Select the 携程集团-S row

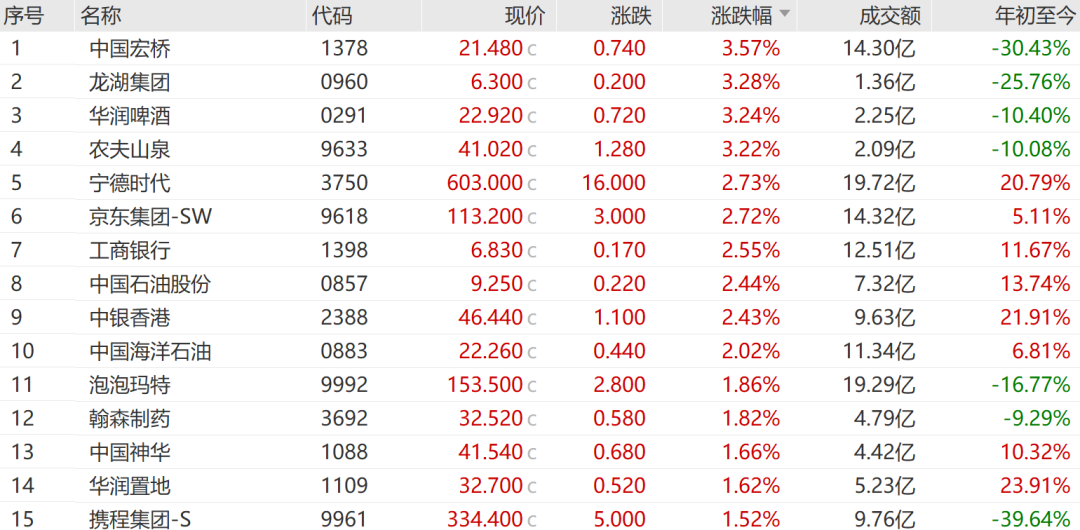(540, 518)
